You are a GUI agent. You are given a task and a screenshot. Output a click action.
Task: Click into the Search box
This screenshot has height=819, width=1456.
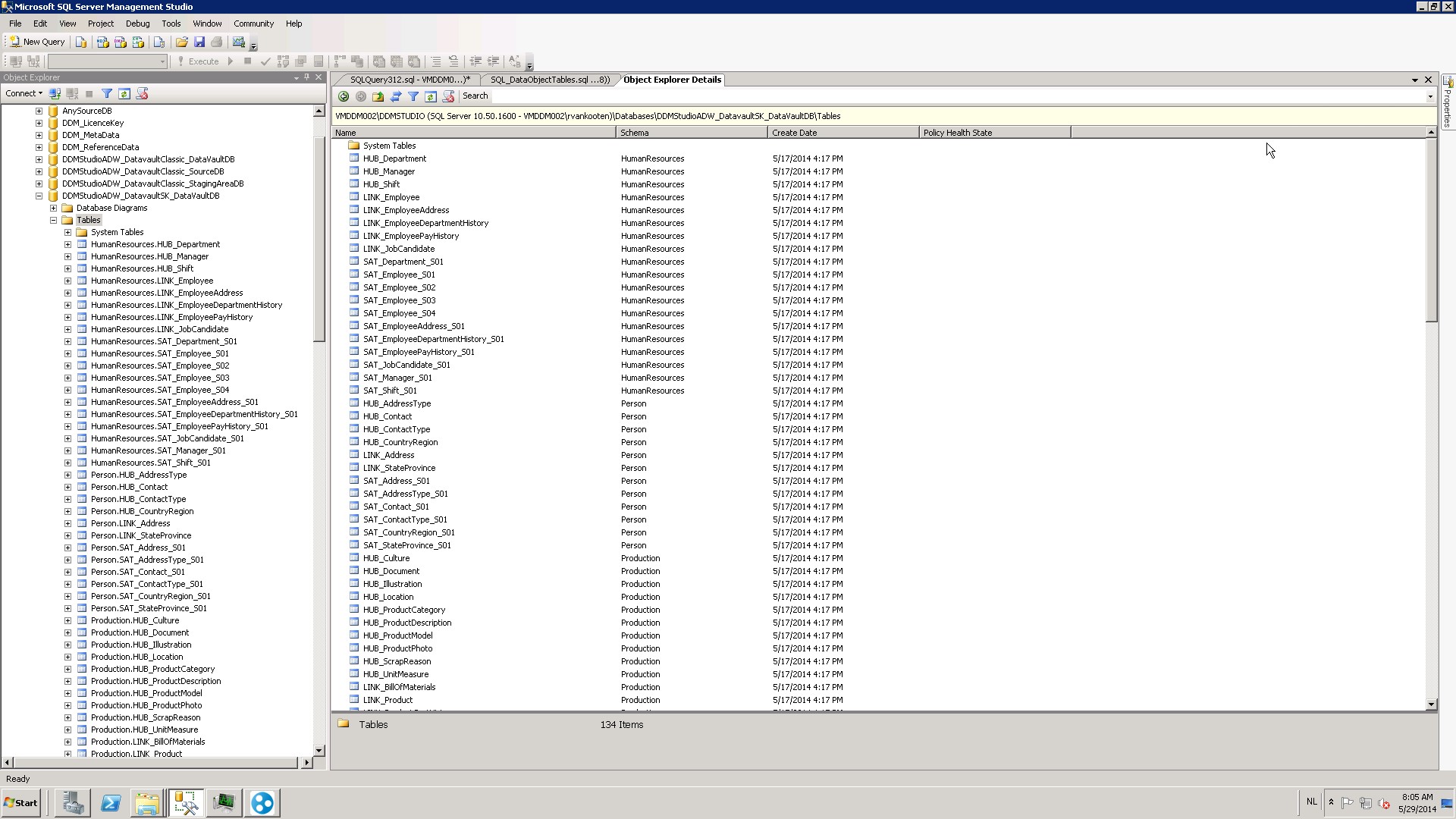957,96
